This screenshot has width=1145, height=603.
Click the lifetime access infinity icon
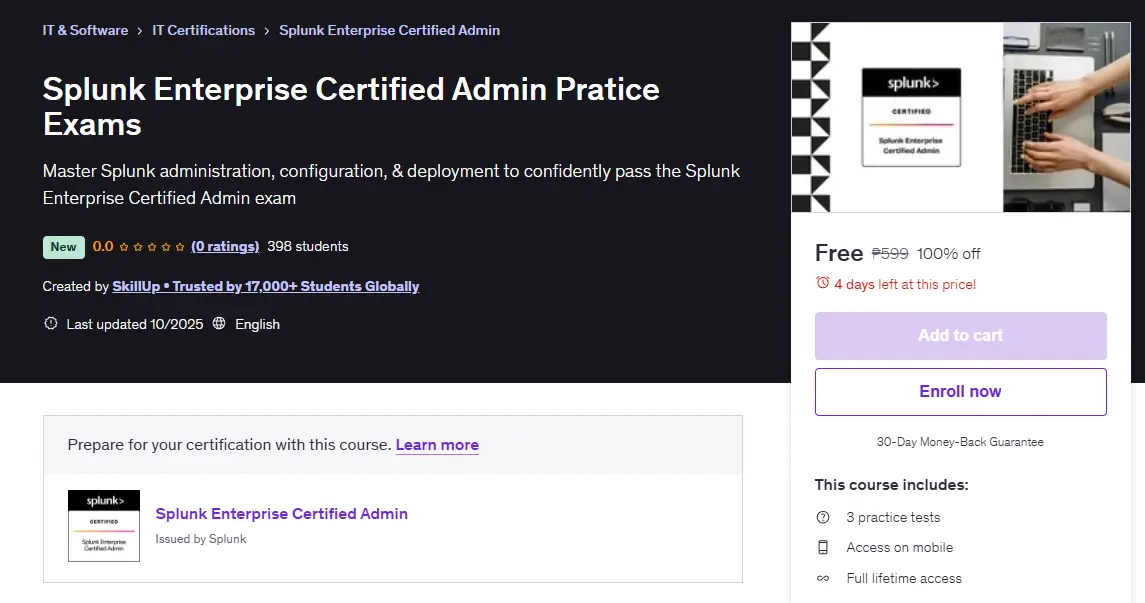(823, 578)
